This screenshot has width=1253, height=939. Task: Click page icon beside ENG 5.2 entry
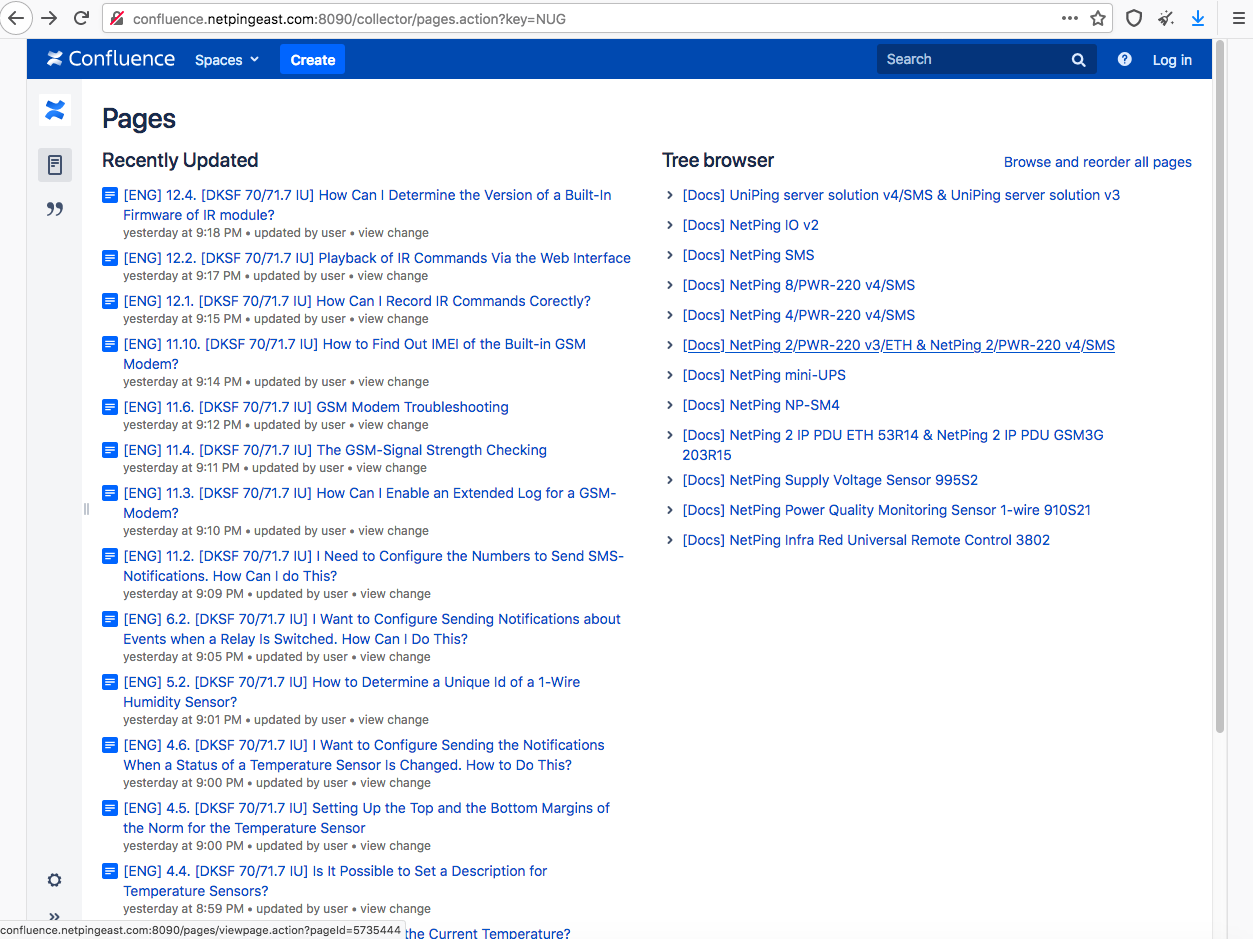pos(110,683)
